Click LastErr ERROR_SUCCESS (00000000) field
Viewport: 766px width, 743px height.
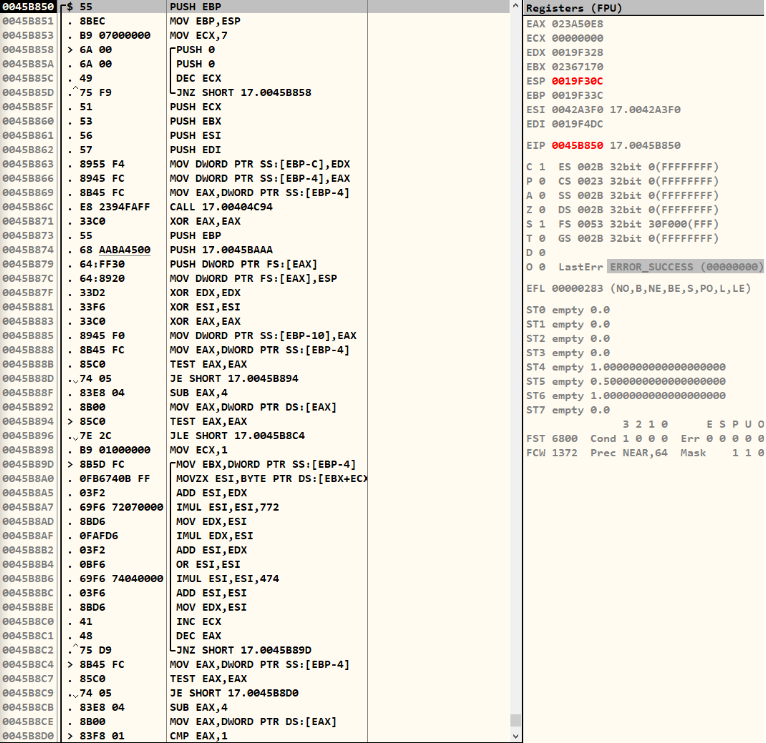point(685,267)
